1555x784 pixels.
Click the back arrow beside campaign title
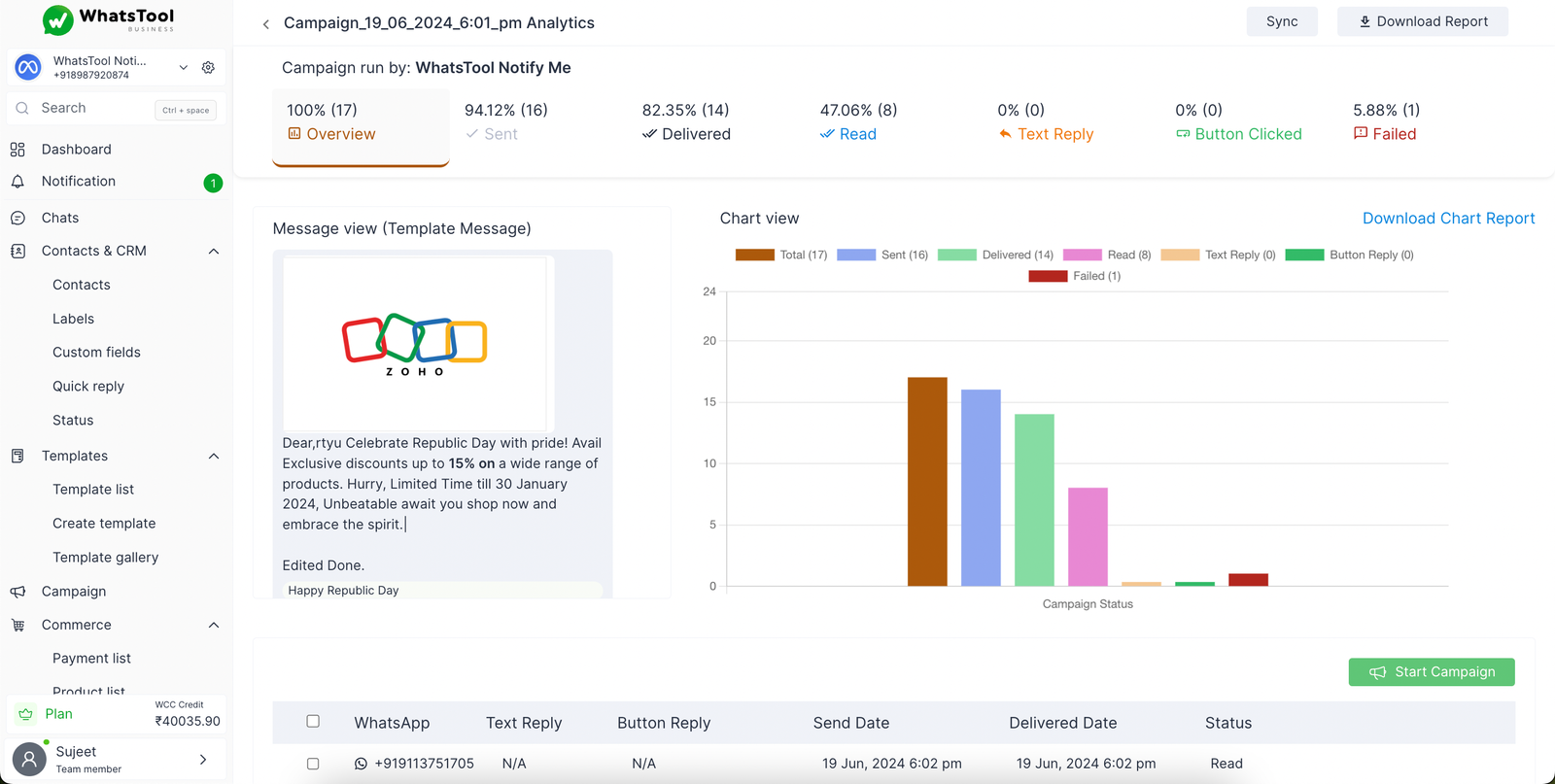(x=265, y=24)
